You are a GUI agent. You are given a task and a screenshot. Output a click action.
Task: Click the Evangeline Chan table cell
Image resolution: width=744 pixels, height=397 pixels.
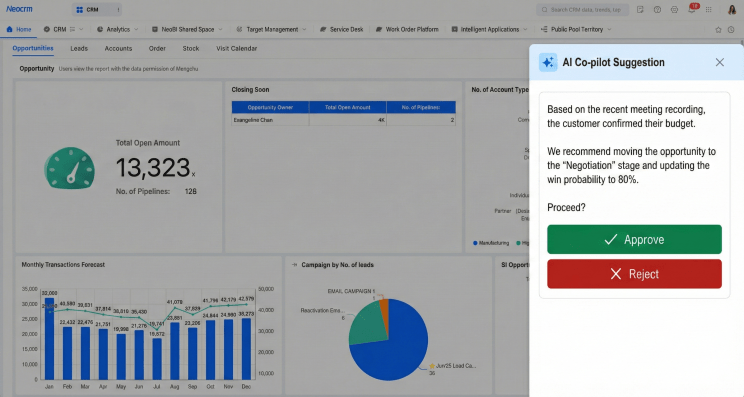click(x=270, y=120)
